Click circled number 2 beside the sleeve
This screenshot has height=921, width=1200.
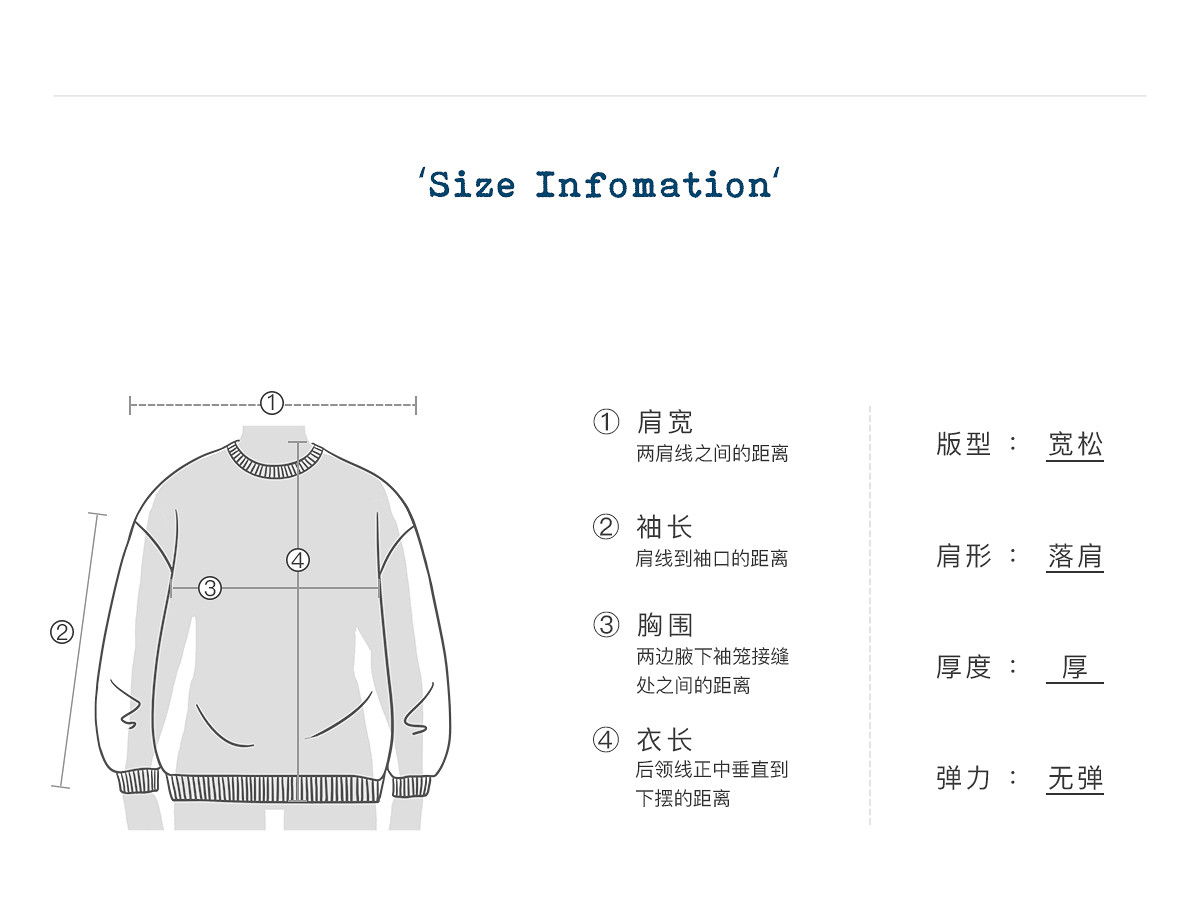point(62,632)
